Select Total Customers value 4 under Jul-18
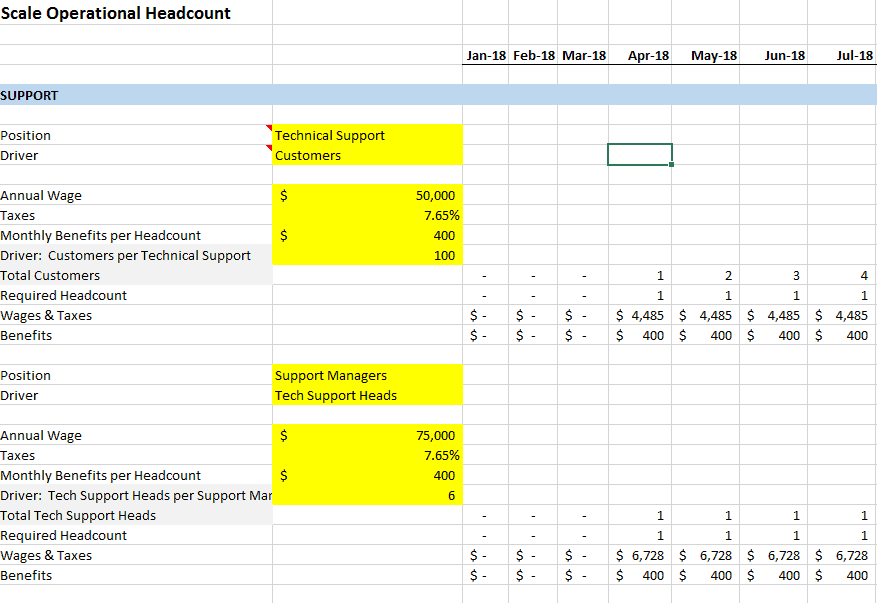This screenshot has height=603, width=877. pos(842,275)
